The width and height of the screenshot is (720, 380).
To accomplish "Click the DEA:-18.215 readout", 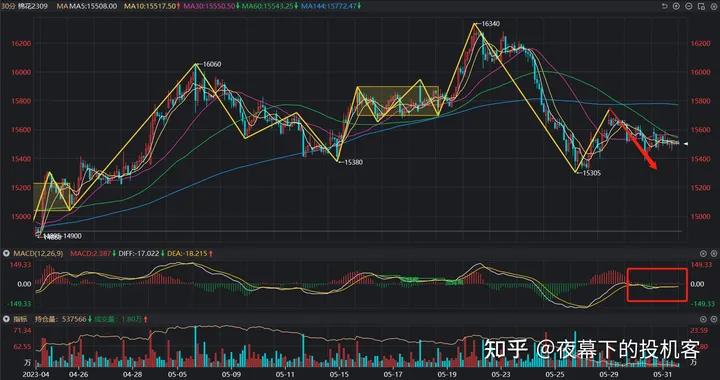I will pos(186,253).
